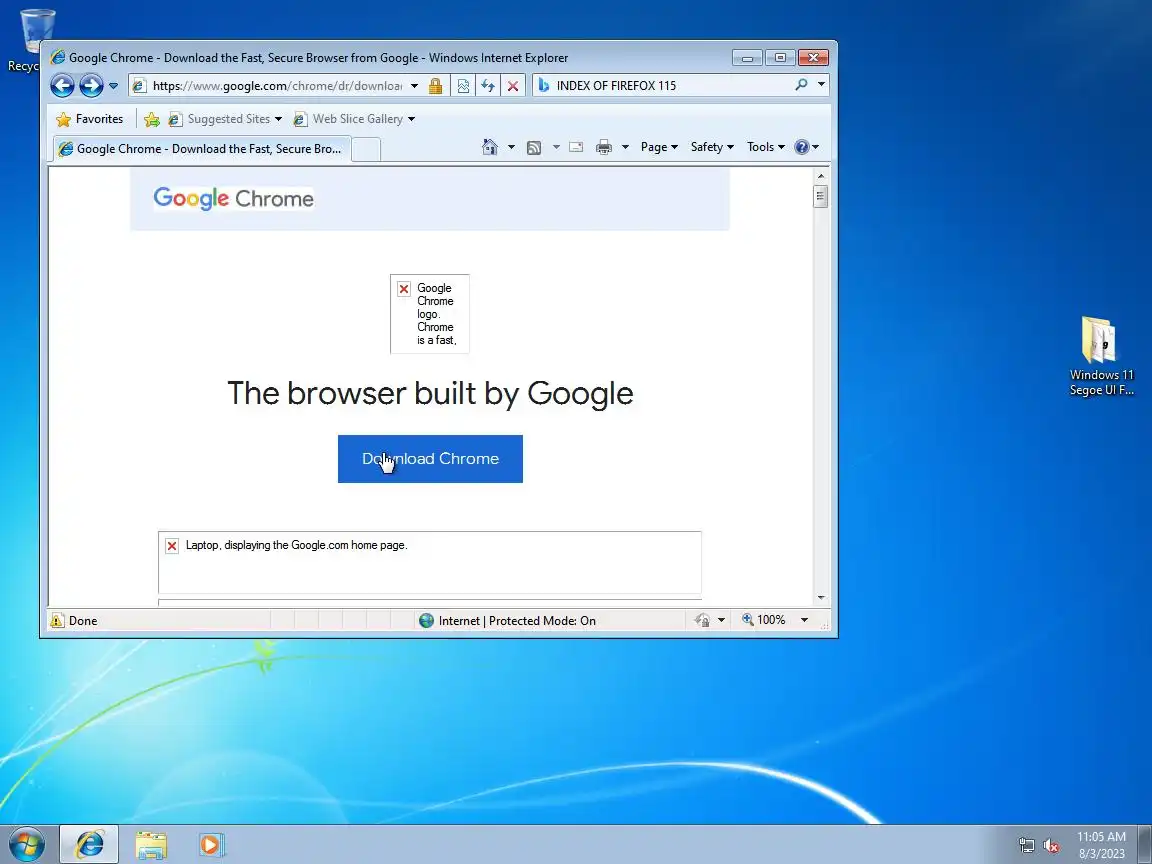Go to home page via Home icon
Screen dimensions: 1152x864
490,147
